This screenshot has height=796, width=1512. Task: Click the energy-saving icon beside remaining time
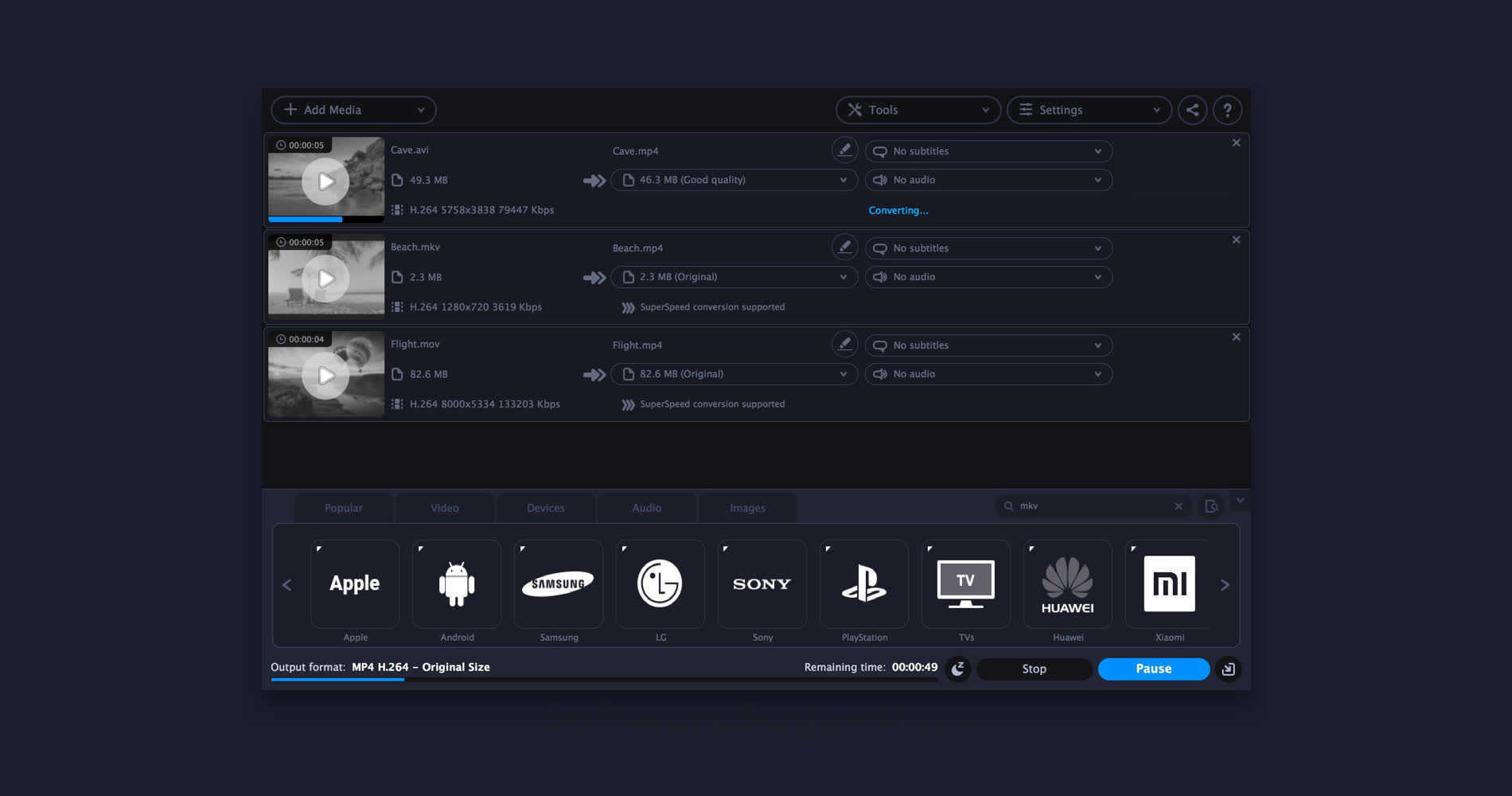(x=957, y=669)
